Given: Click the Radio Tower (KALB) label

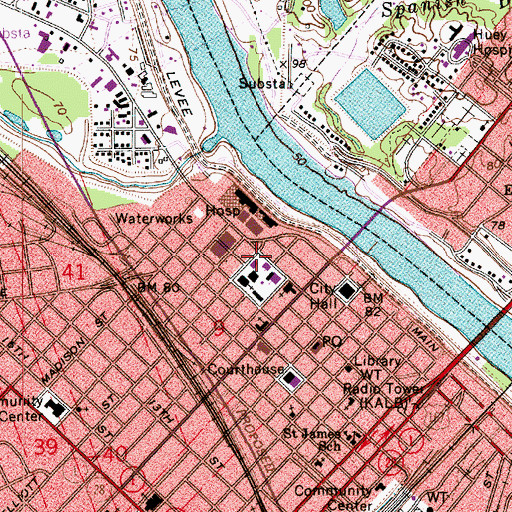Looking at the screenshot, I should coord(383,396).
